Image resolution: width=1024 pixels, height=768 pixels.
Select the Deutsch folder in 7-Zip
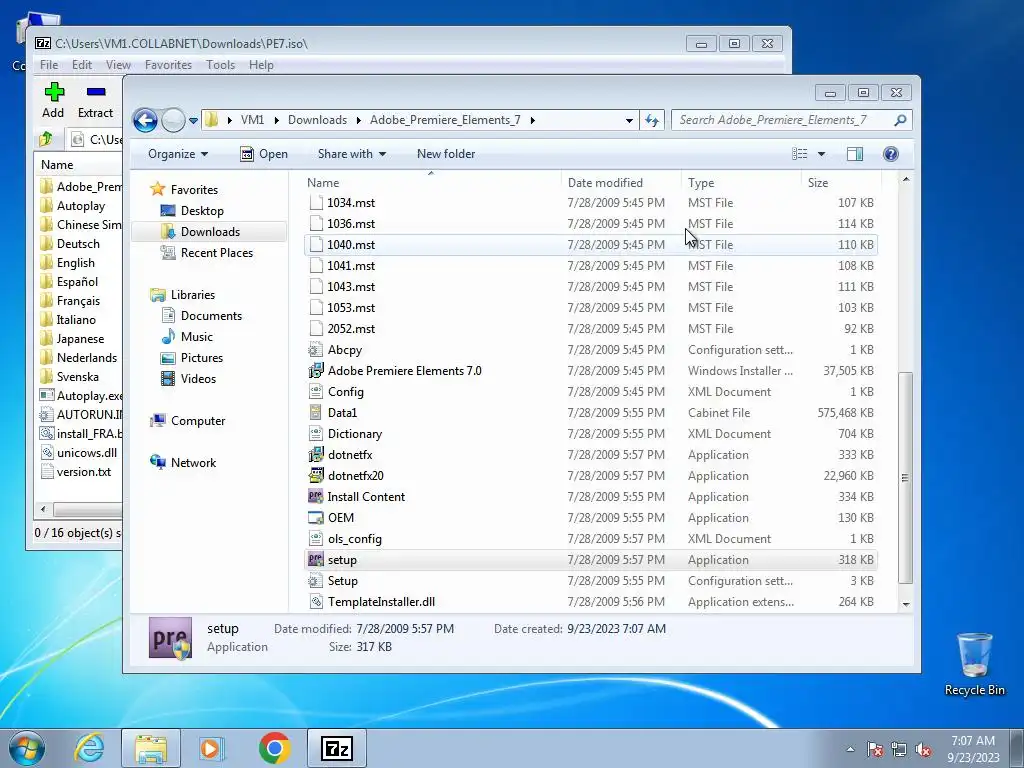[78, 244]
